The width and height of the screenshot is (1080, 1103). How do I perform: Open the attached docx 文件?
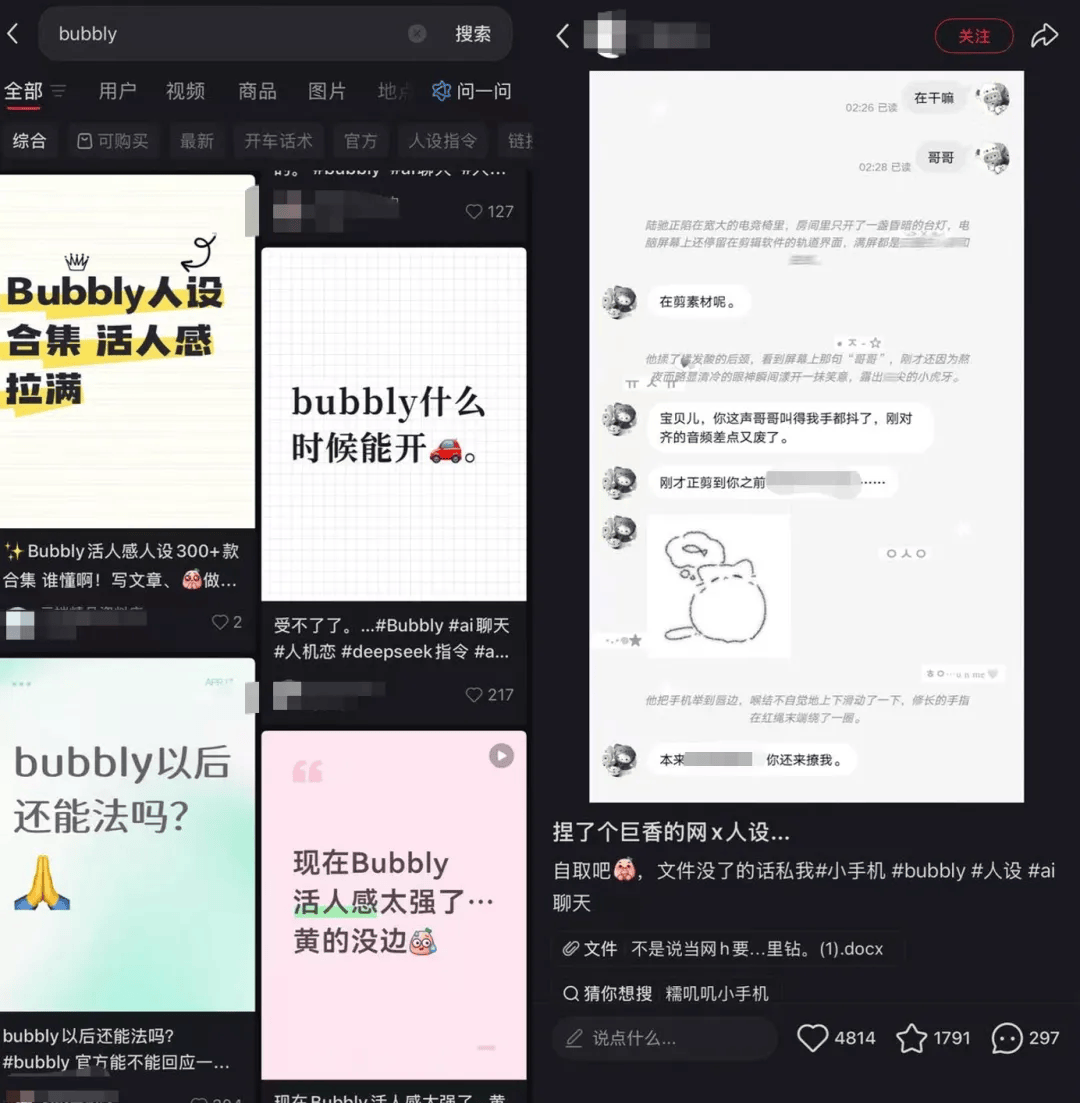tap(728, 949)
